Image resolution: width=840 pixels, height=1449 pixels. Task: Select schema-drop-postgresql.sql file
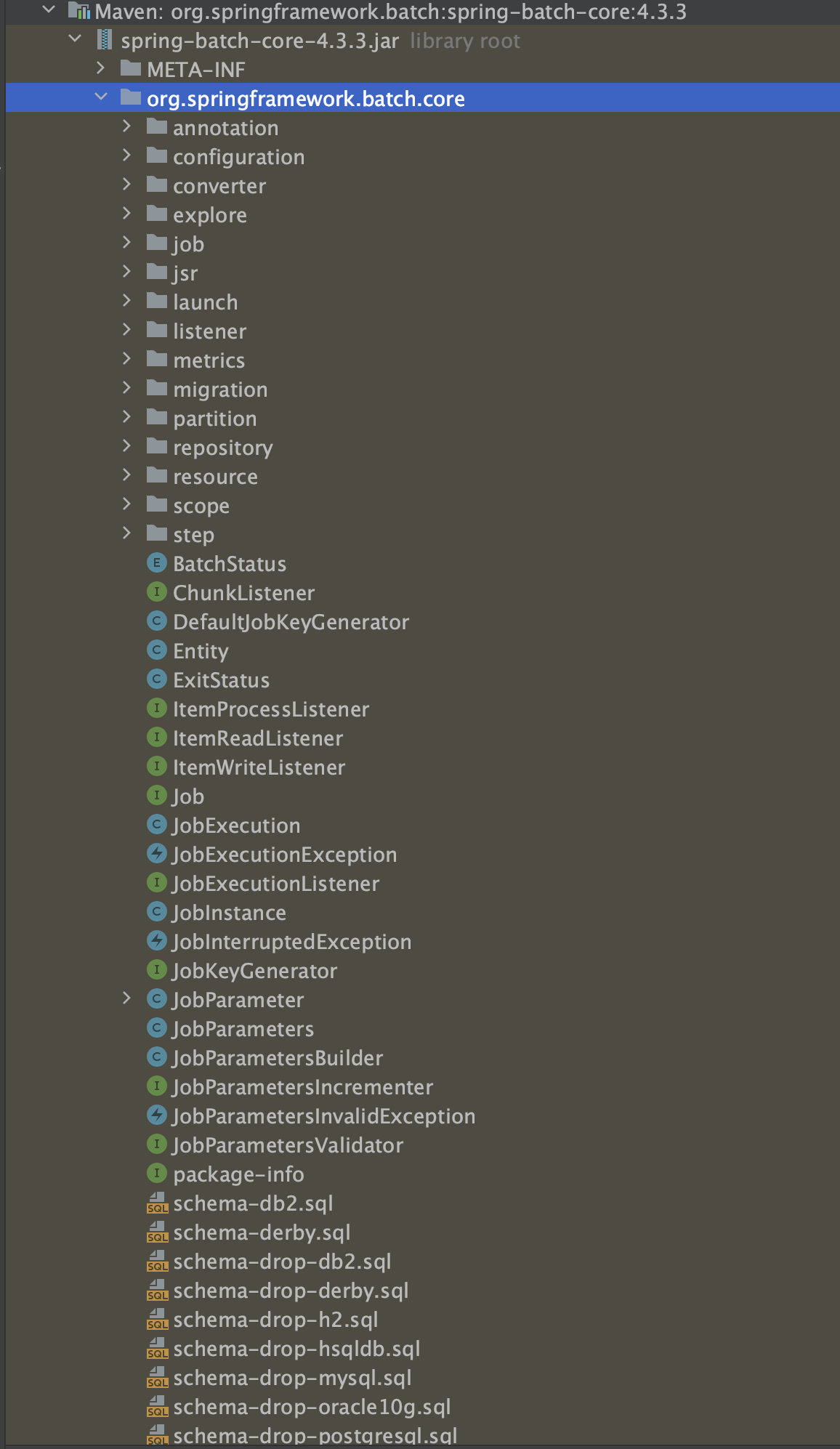pyautogui.click(x=315, y=1436)
